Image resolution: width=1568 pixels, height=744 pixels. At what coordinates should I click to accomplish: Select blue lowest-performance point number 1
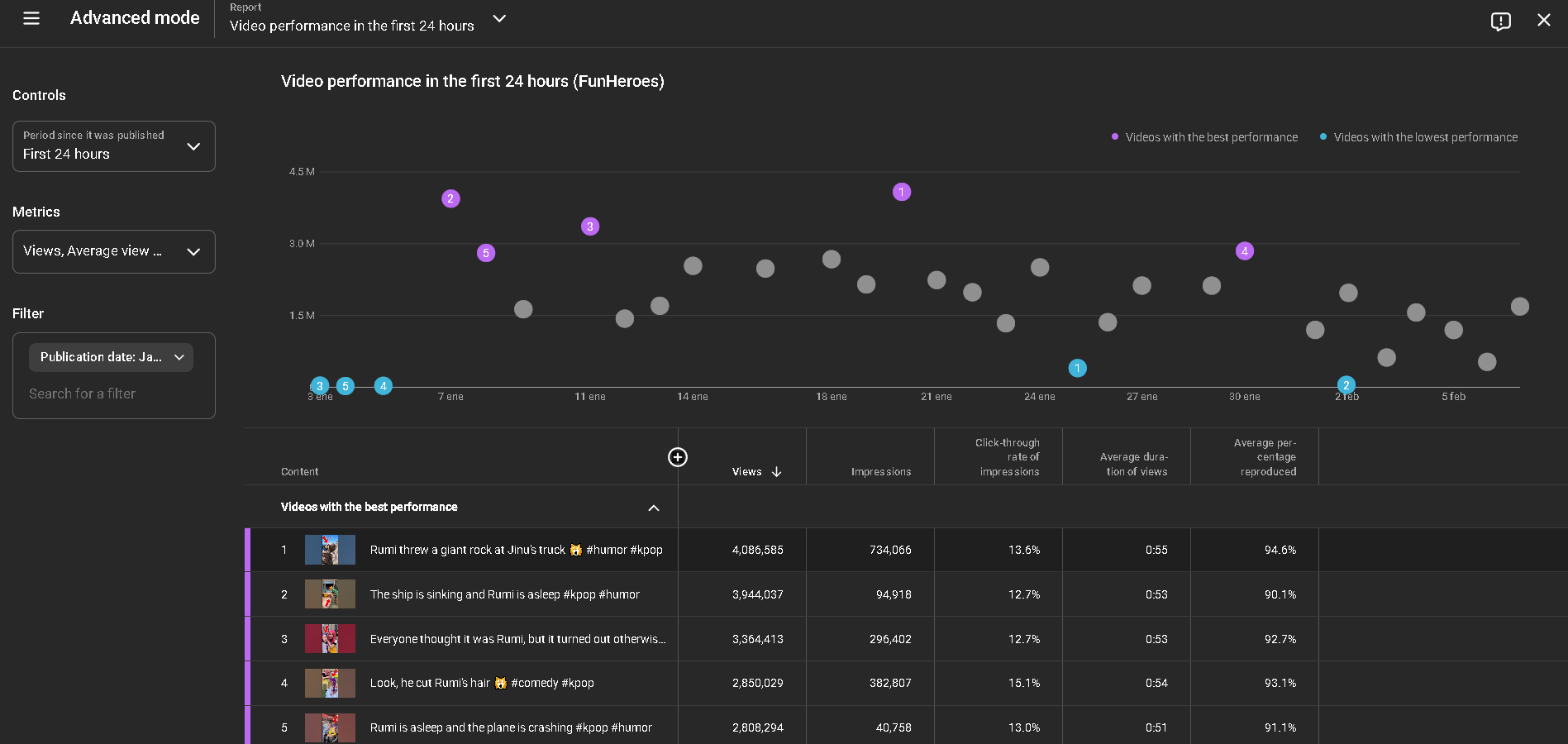click(x=1077, y=368)
